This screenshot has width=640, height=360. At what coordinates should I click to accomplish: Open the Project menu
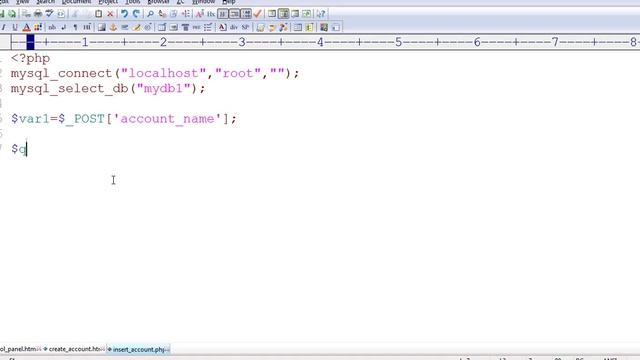108,2
